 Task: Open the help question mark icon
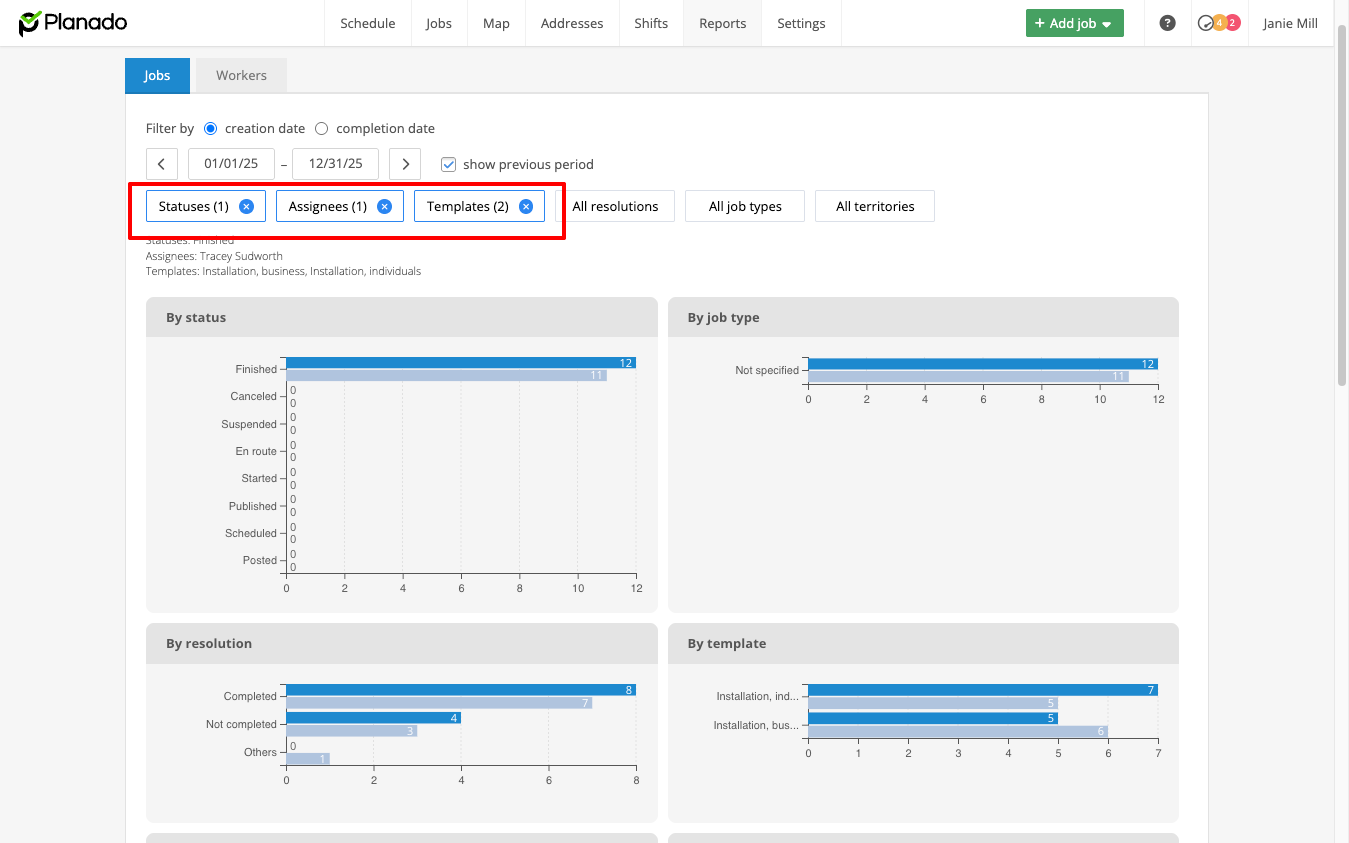pyautogui.click(x=1167, y=23)
